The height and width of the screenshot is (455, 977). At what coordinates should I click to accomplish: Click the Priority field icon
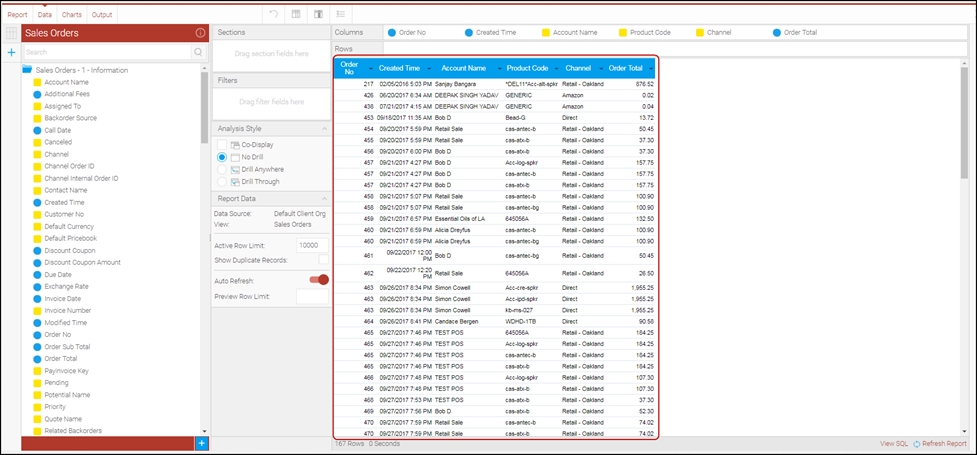(x=37, y=407)
